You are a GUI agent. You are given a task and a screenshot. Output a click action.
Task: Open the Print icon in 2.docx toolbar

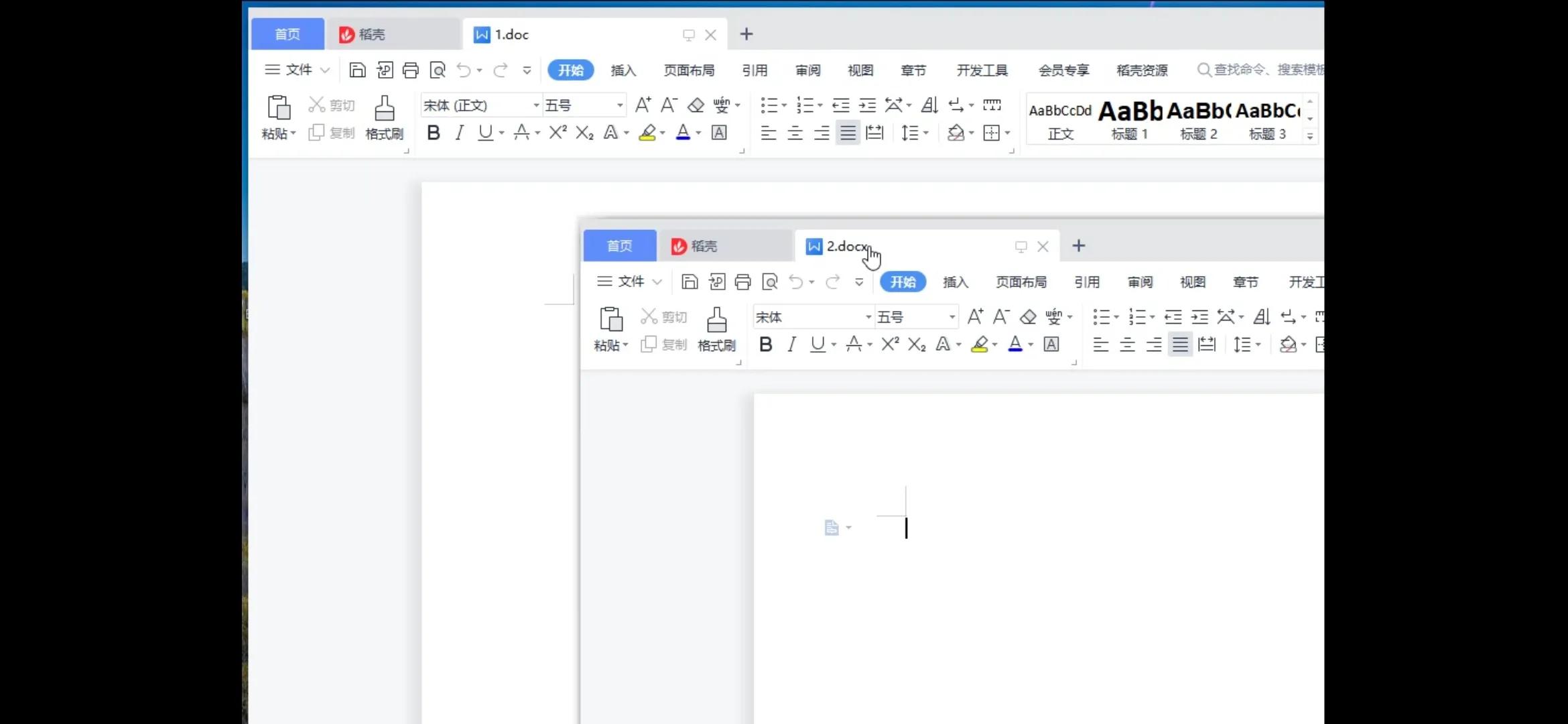pos(742,282)
